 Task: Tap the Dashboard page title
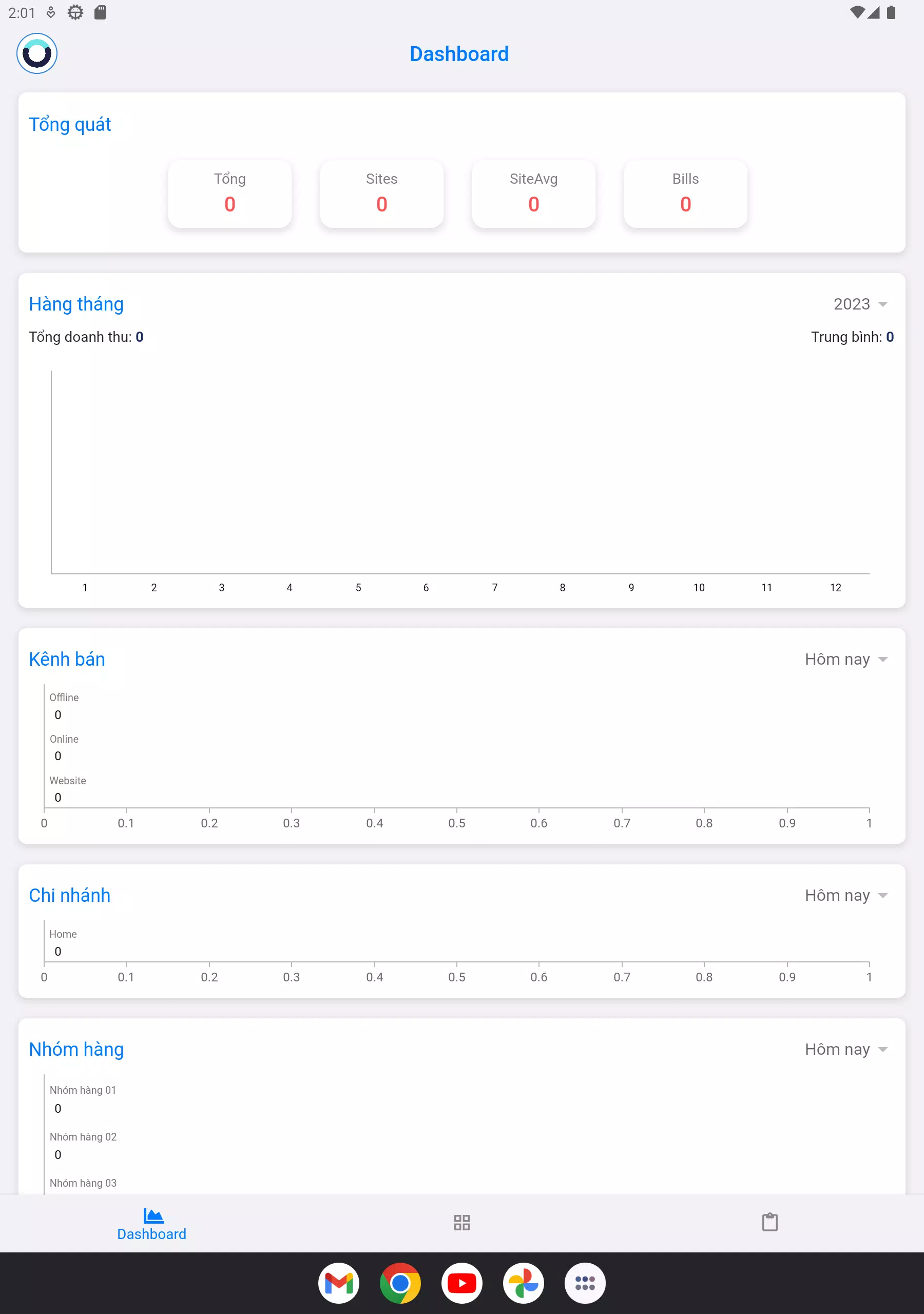[459, 54]
